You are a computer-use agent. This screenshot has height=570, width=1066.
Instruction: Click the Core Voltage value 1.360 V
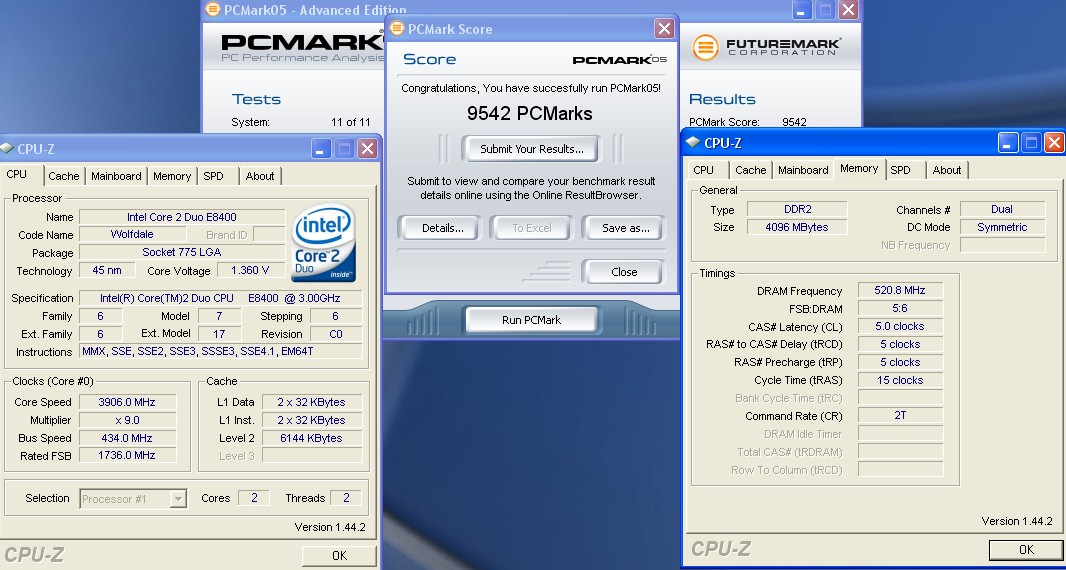pos(250,270)
